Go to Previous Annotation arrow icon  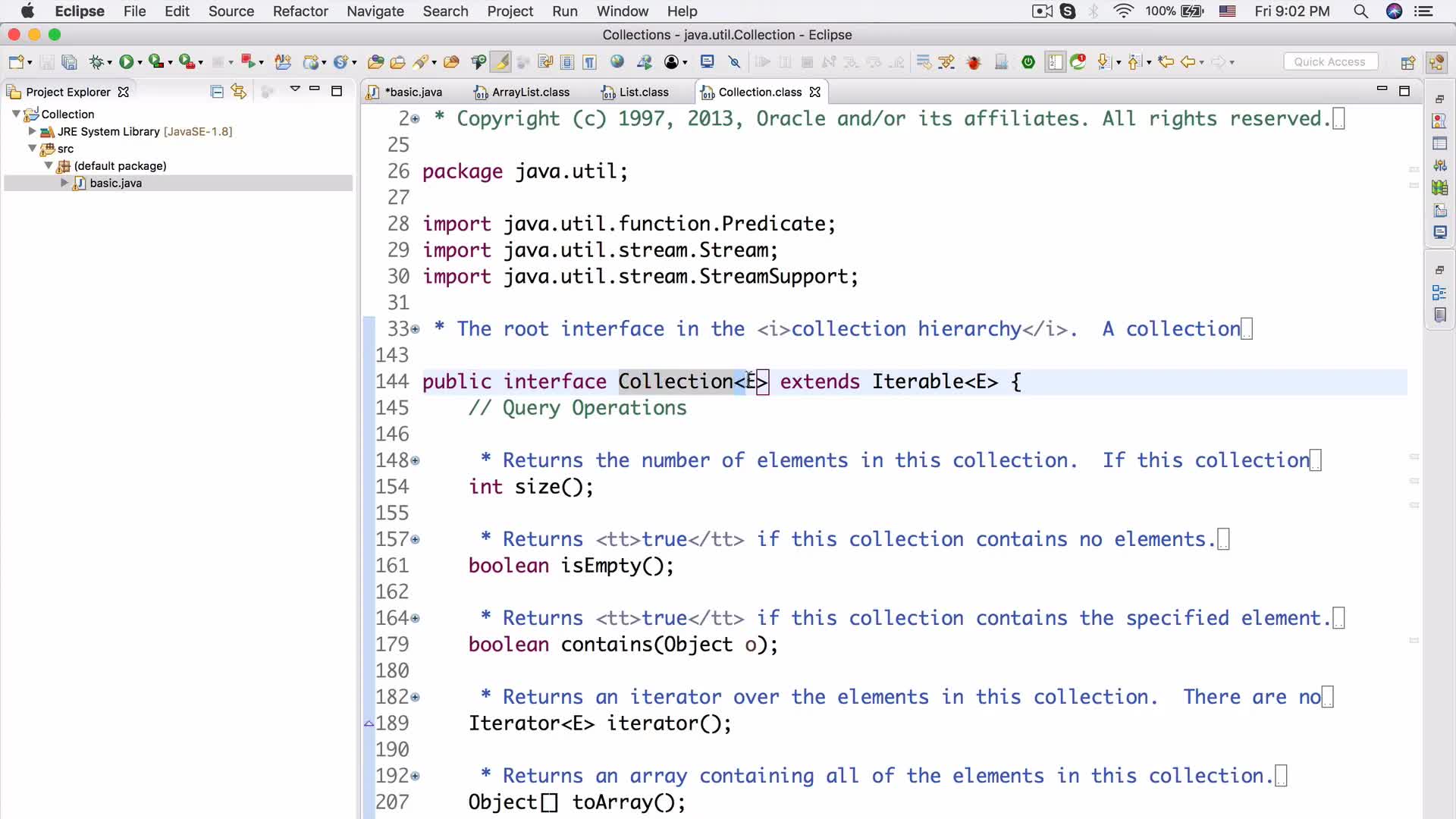click(1135, 62)
